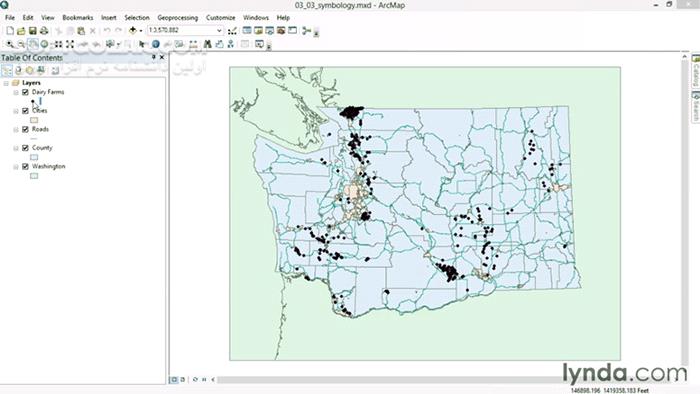This screenshot has height=394, width=700.
Task: Open the Windows menu
Action: click(x=256, y=17)
